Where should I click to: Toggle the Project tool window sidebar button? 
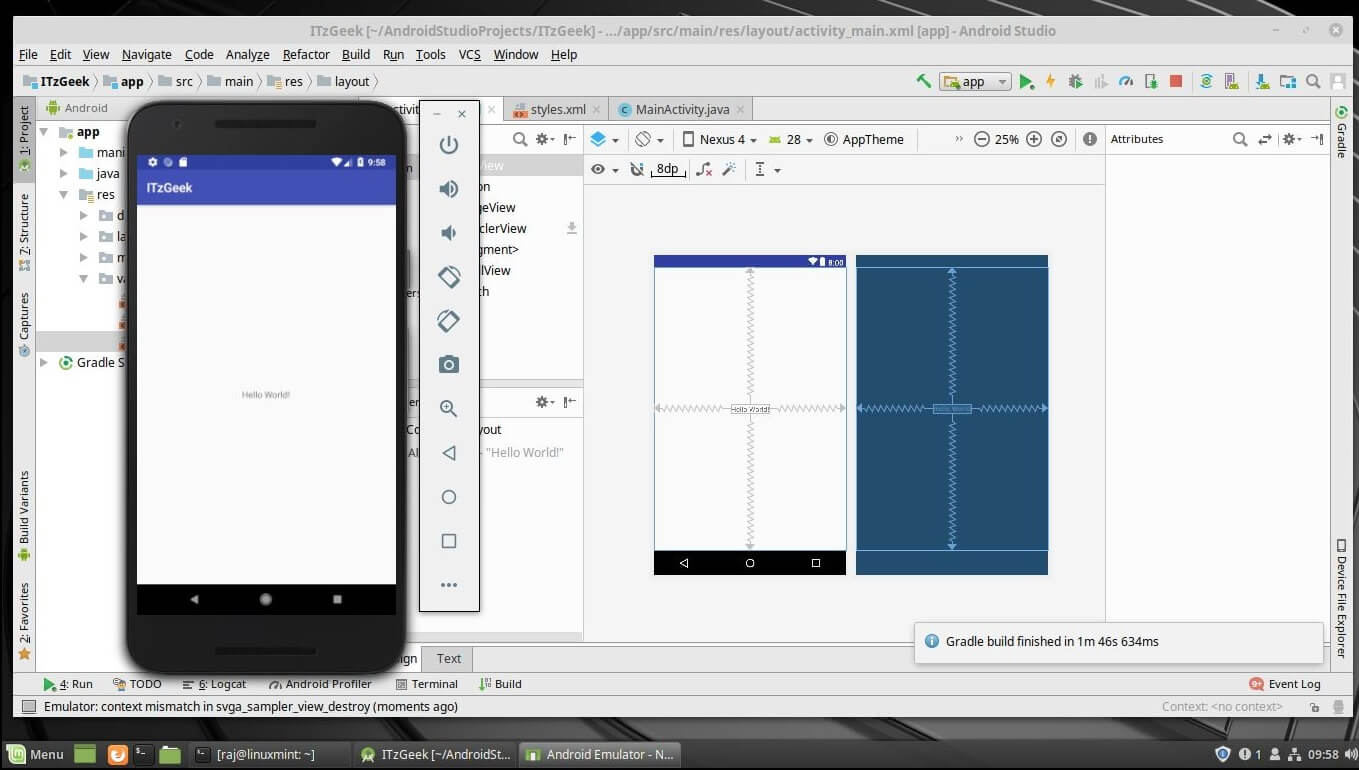point(24,140)
